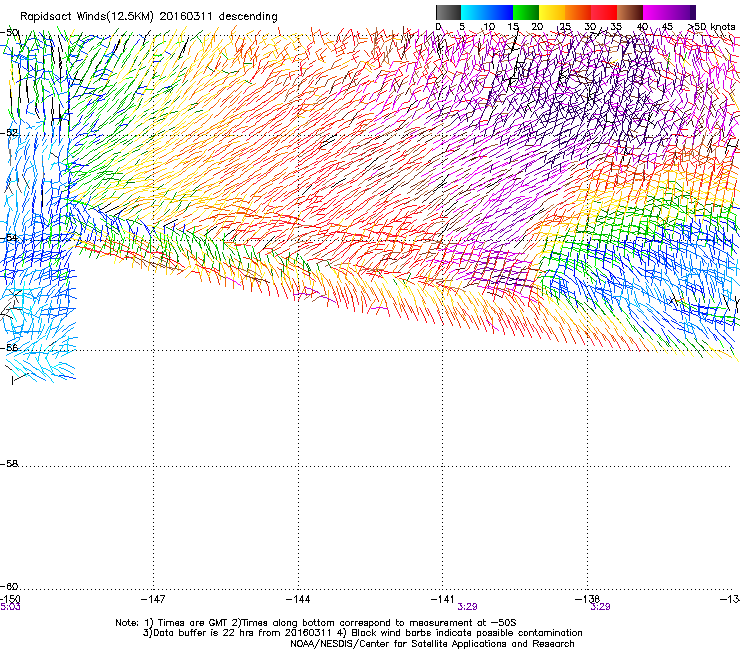Click the chart title 'Rapidsact Winds(12.5KM) 20160311 descending'
Screen dimensions: 740x650
click(x=149, y=17)
